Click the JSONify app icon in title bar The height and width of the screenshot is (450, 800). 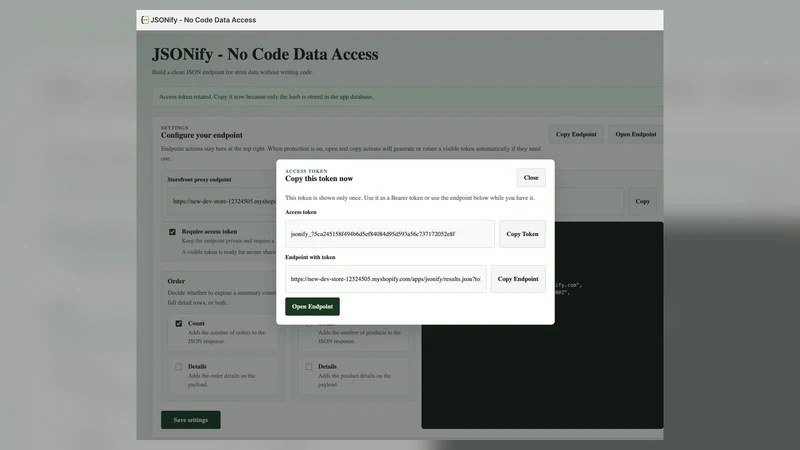tap(145, 20)
